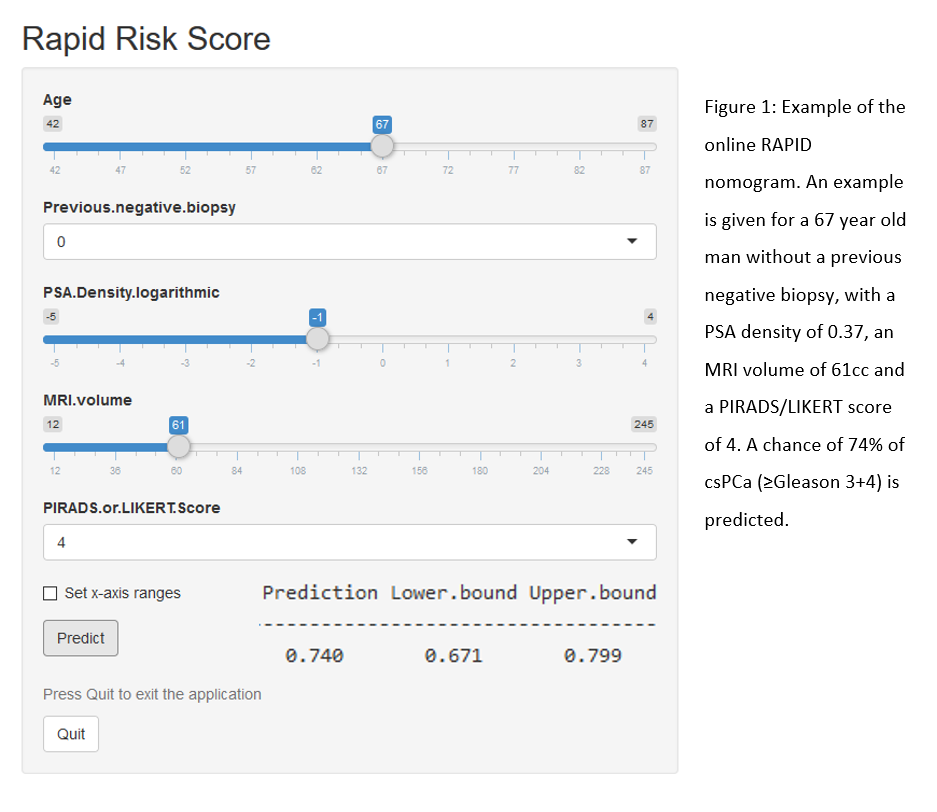
Task: Click the Age slider track at tick 52
Action: pyautogui.click(x=185, y=146)
